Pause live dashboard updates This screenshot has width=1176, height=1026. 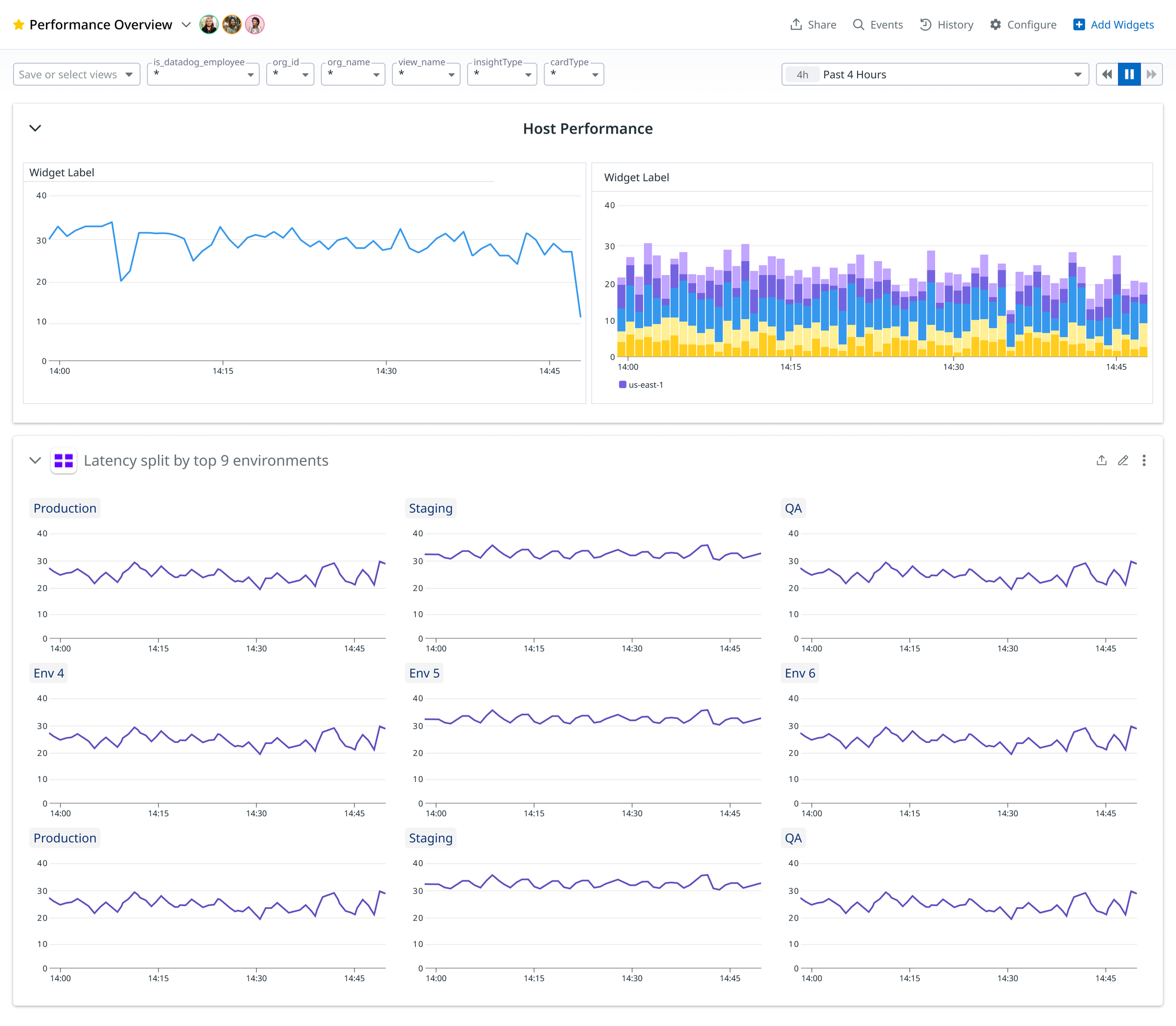click(x=1129, y=74)
